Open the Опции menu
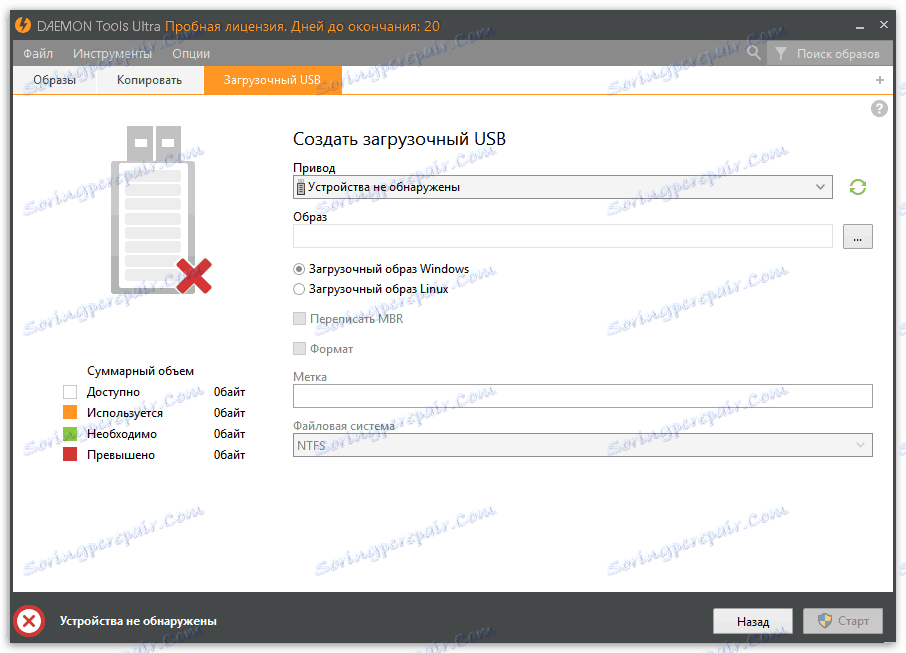Viewport: 906px width, 653px height. click(191, 54)
